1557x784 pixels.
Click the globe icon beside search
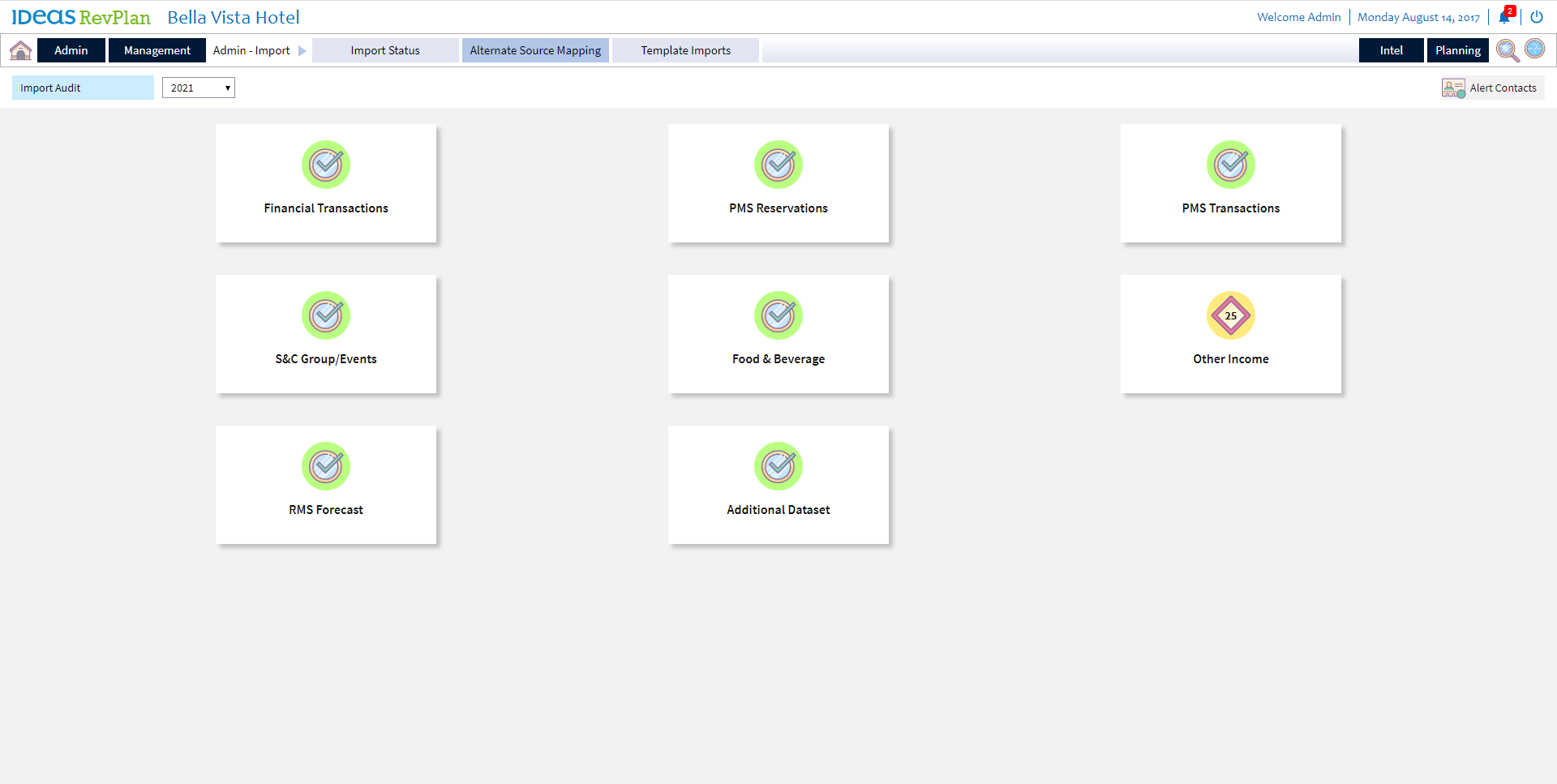click(1535, 49)
